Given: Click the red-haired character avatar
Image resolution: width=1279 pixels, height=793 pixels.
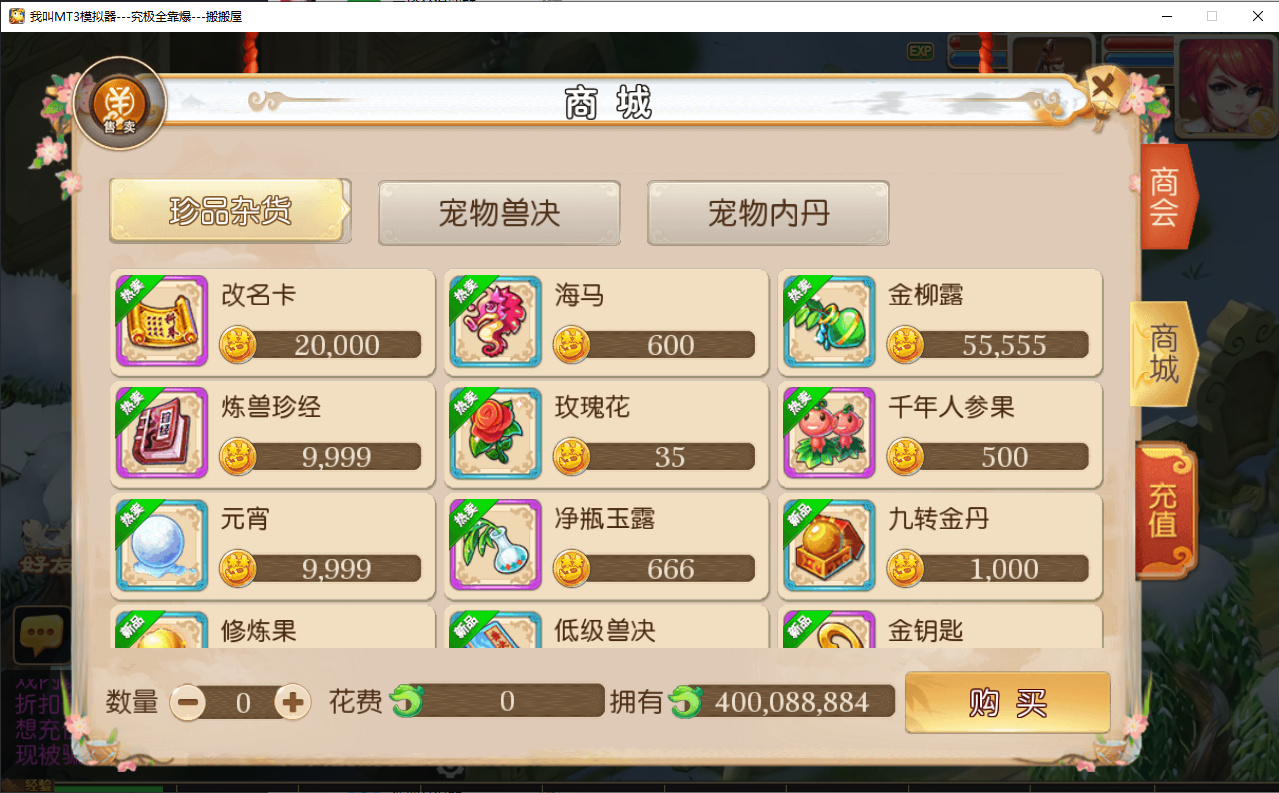Looking at the screenshot, I should point(1226,87).
